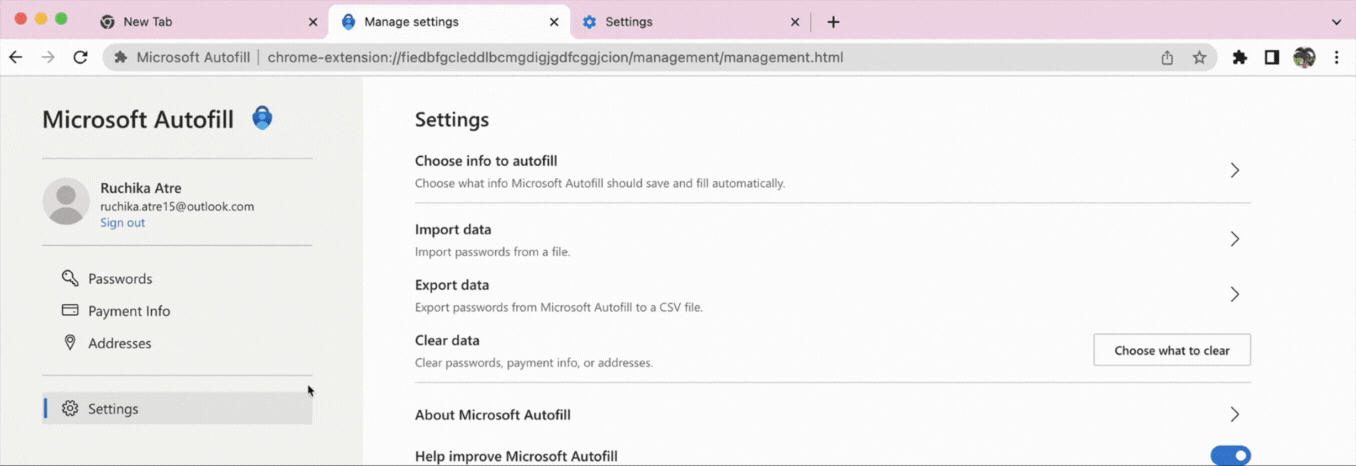
Task: Disable Help improve Microsoft Autofill toggle
Action: point(1230,456)
